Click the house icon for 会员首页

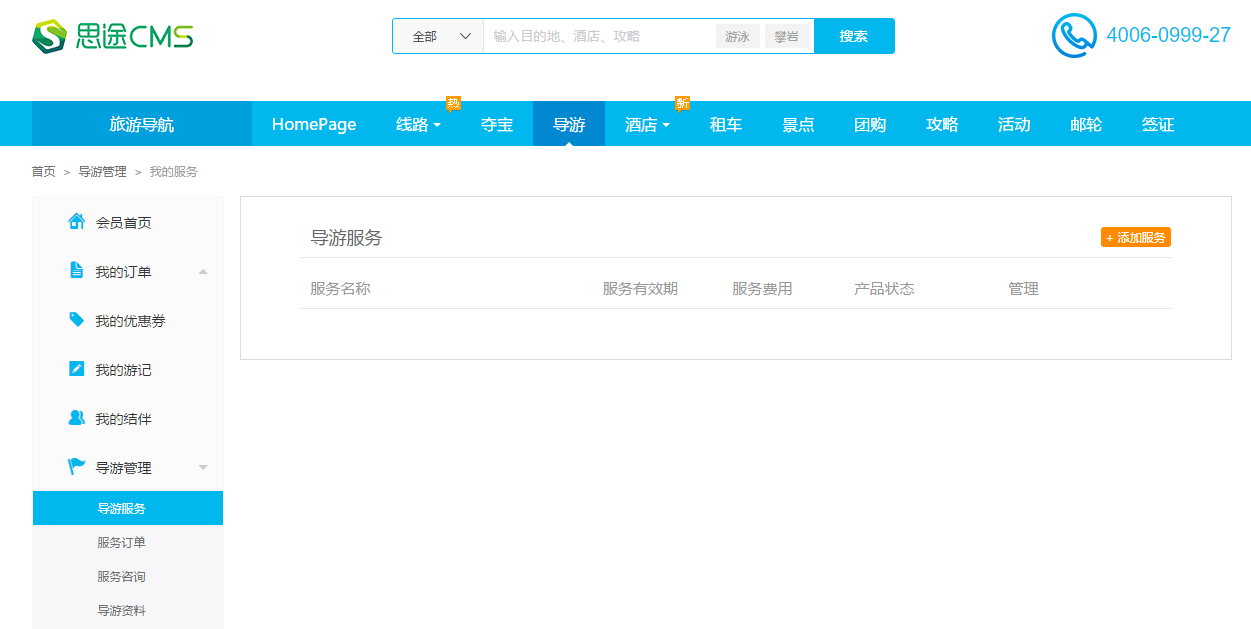click(x=76, y=222)
